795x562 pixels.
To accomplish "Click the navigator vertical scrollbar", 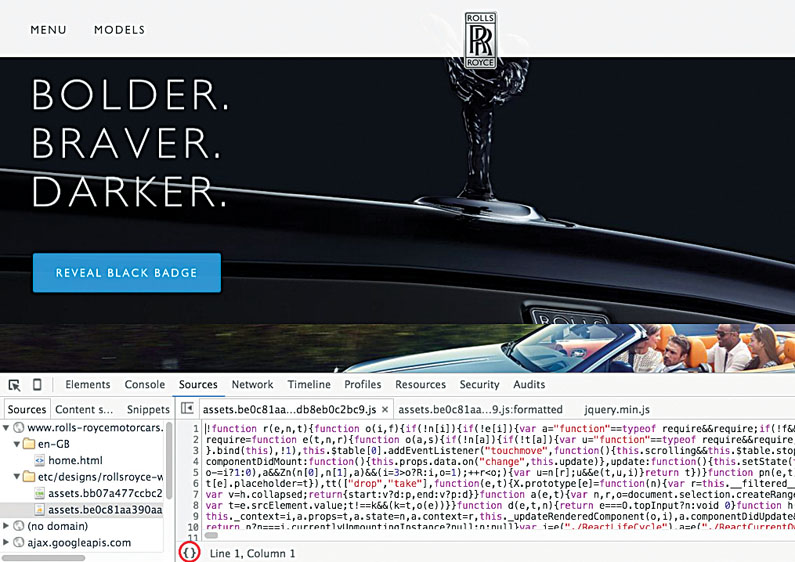I will [169, 460].
